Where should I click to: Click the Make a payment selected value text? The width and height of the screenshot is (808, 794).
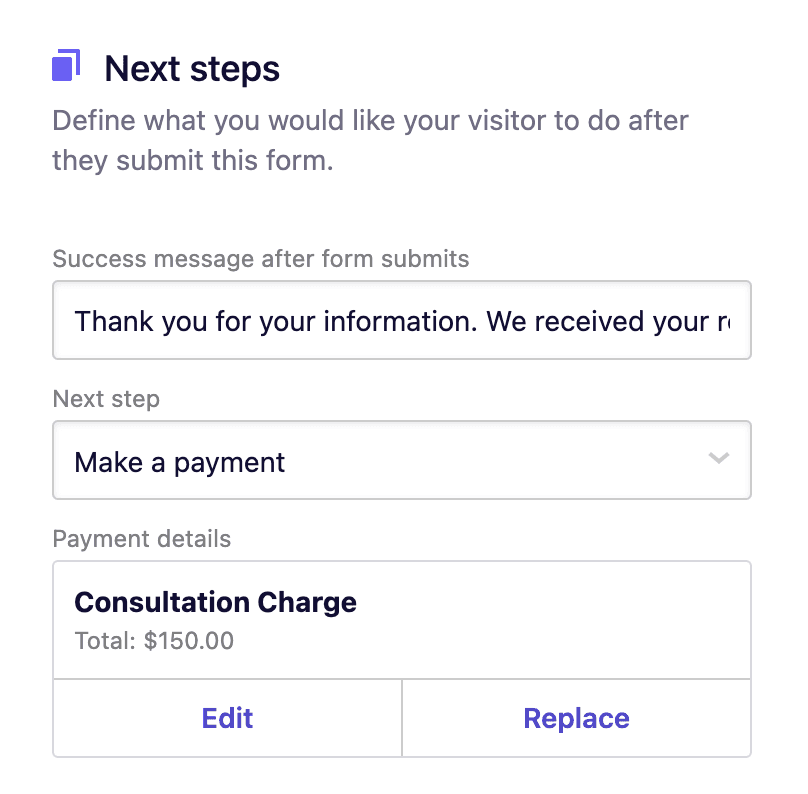[179, 462]
